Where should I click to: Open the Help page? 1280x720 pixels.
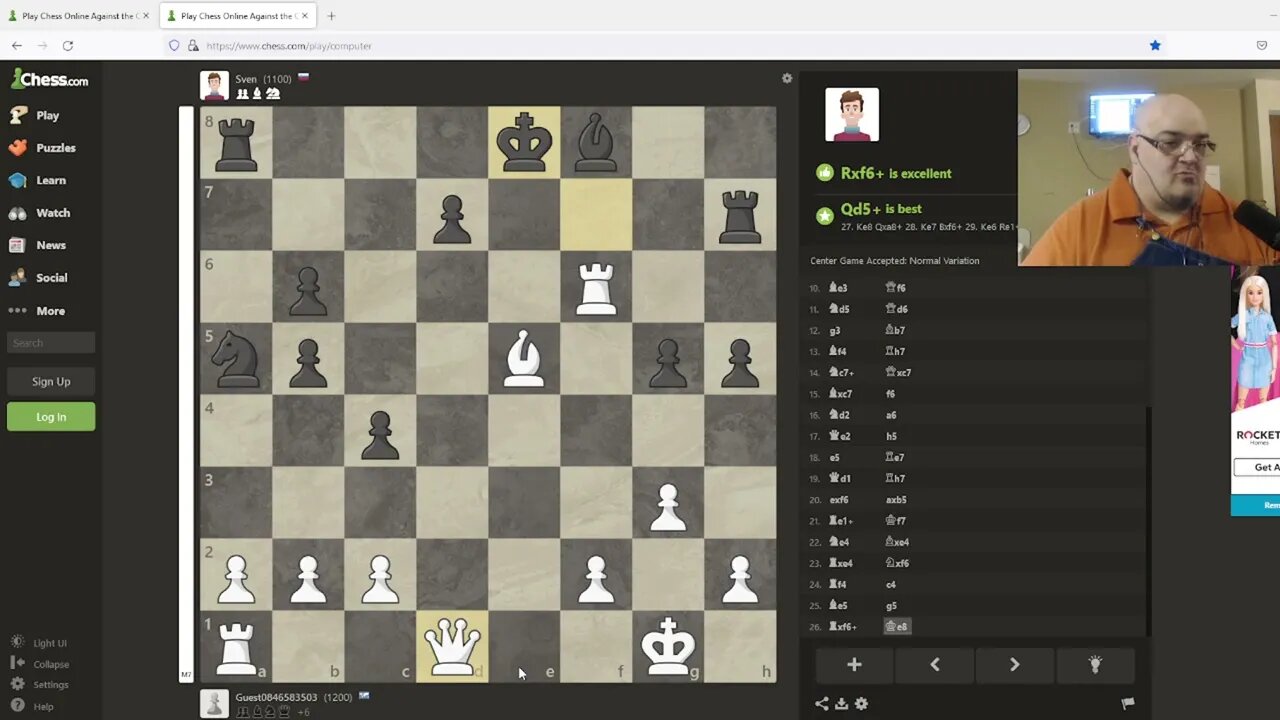pos(32,706)
